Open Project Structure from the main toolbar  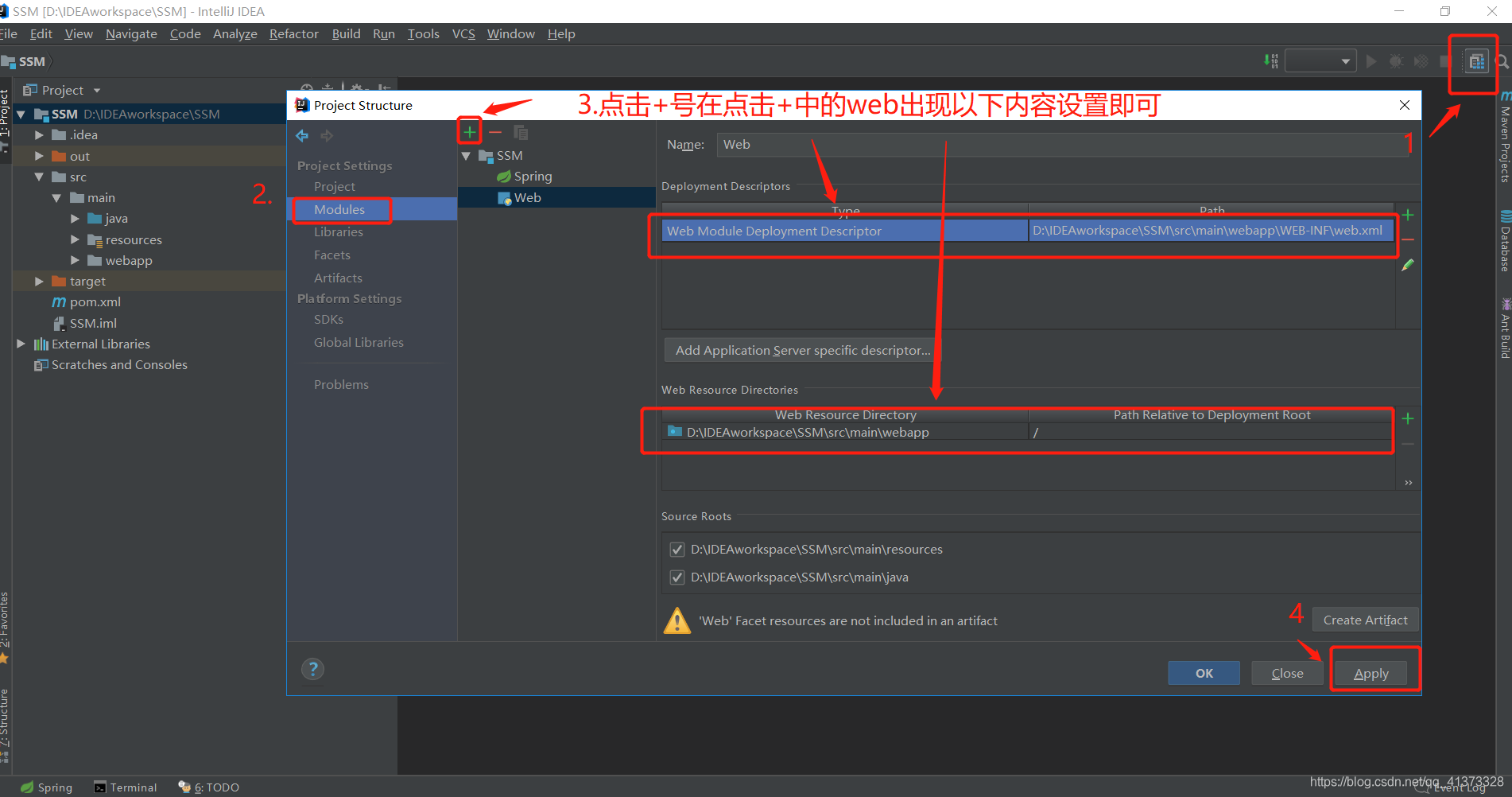pos(1476,61)
